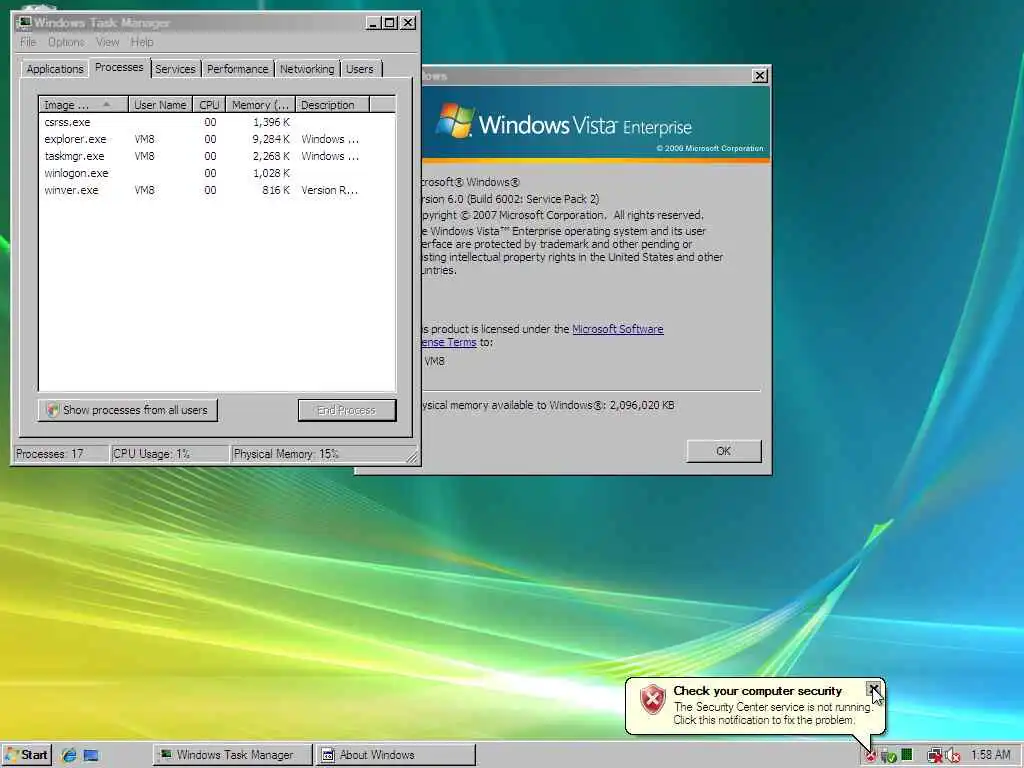Switch to the Services tab
The height and width of the screenshot is (768, 1024).
pyautogui.click(x=175, y=69)
